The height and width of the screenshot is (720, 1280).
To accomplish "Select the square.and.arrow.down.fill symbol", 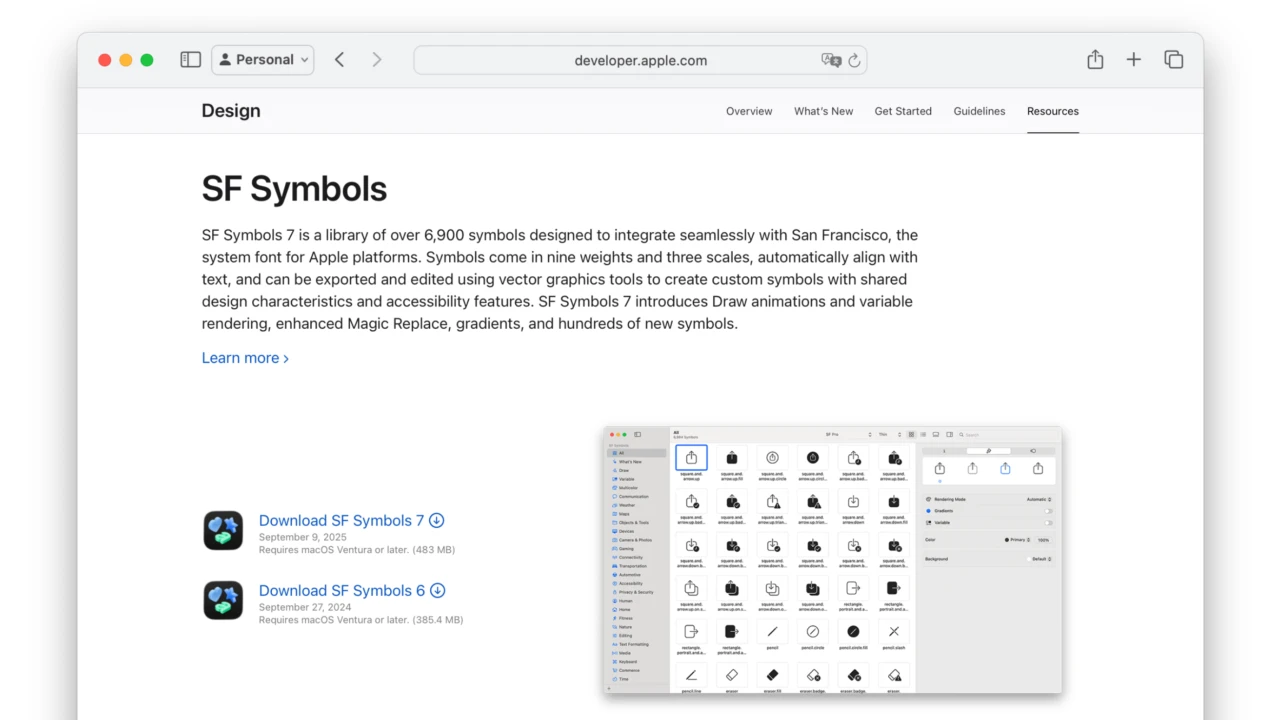I will coord(893,501).
